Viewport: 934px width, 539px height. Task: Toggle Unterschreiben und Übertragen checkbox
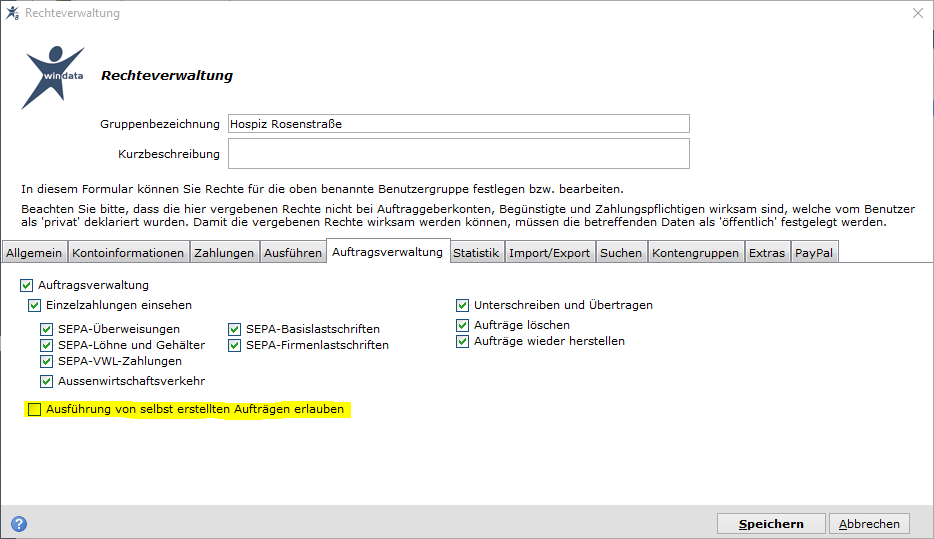click(x=462, y=306)
